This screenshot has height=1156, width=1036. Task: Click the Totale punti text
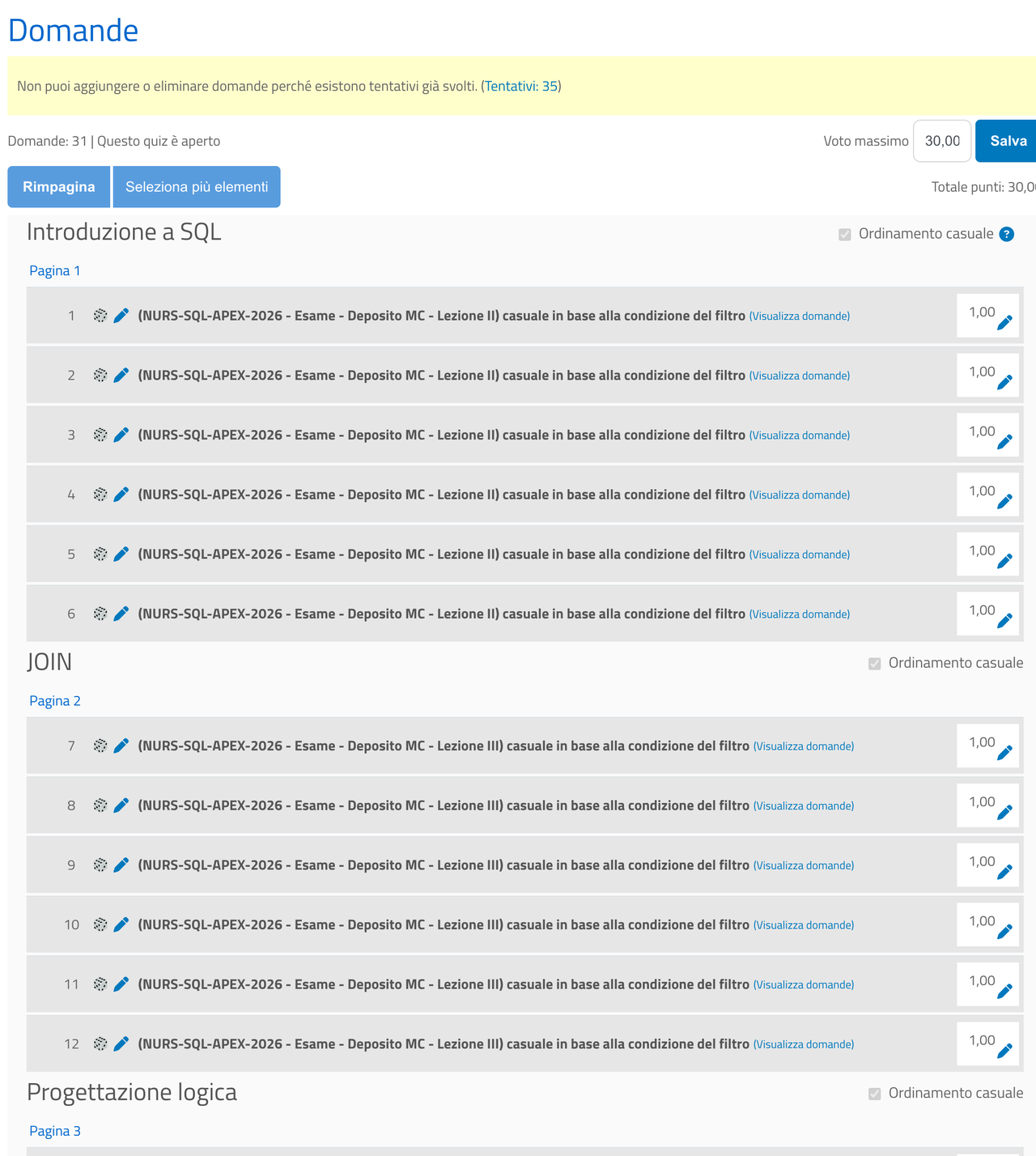[x=983, y=187]
